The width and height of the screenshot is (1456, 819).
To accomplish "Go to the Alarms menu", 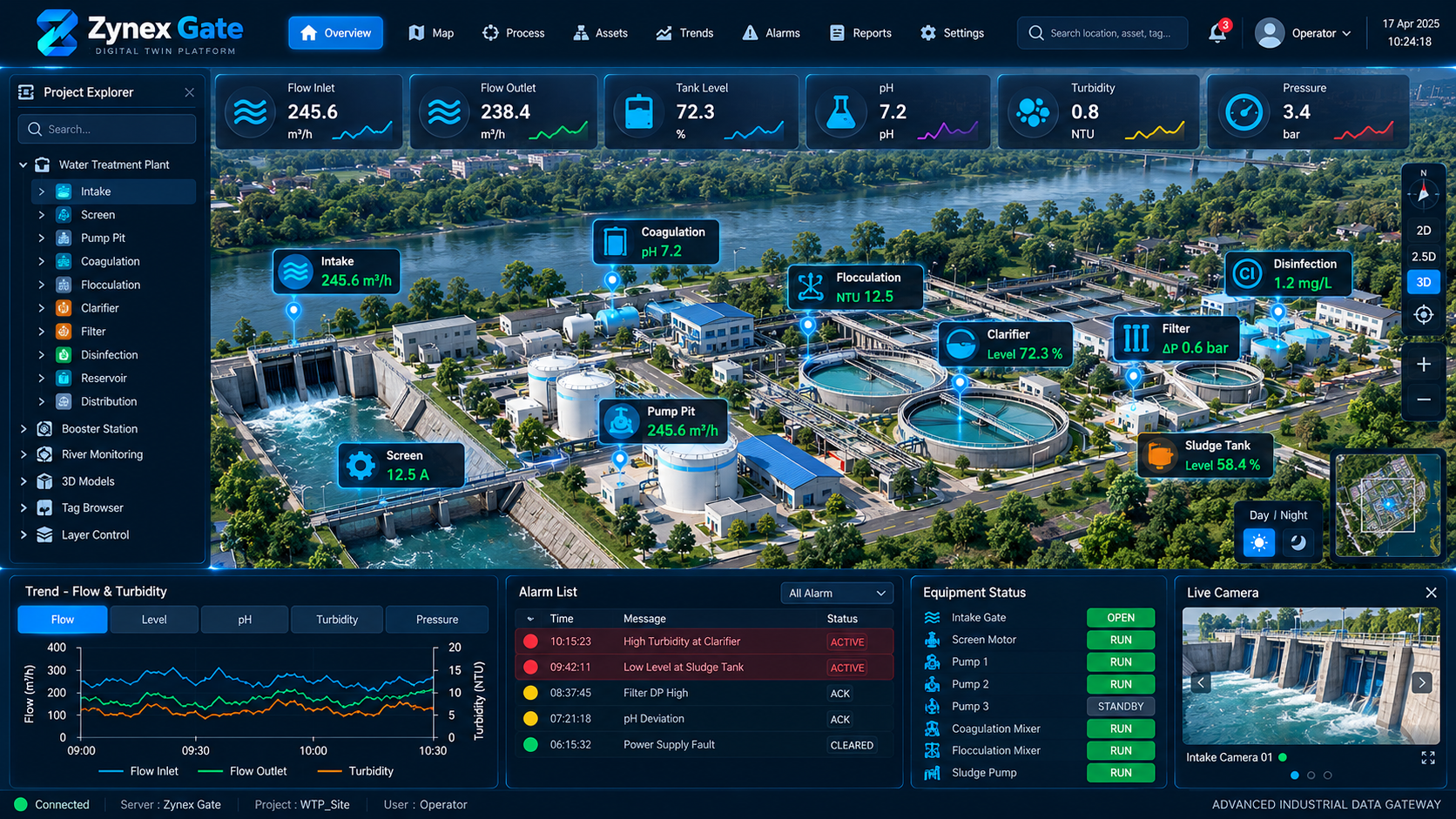I will click(x=771, y=33).
